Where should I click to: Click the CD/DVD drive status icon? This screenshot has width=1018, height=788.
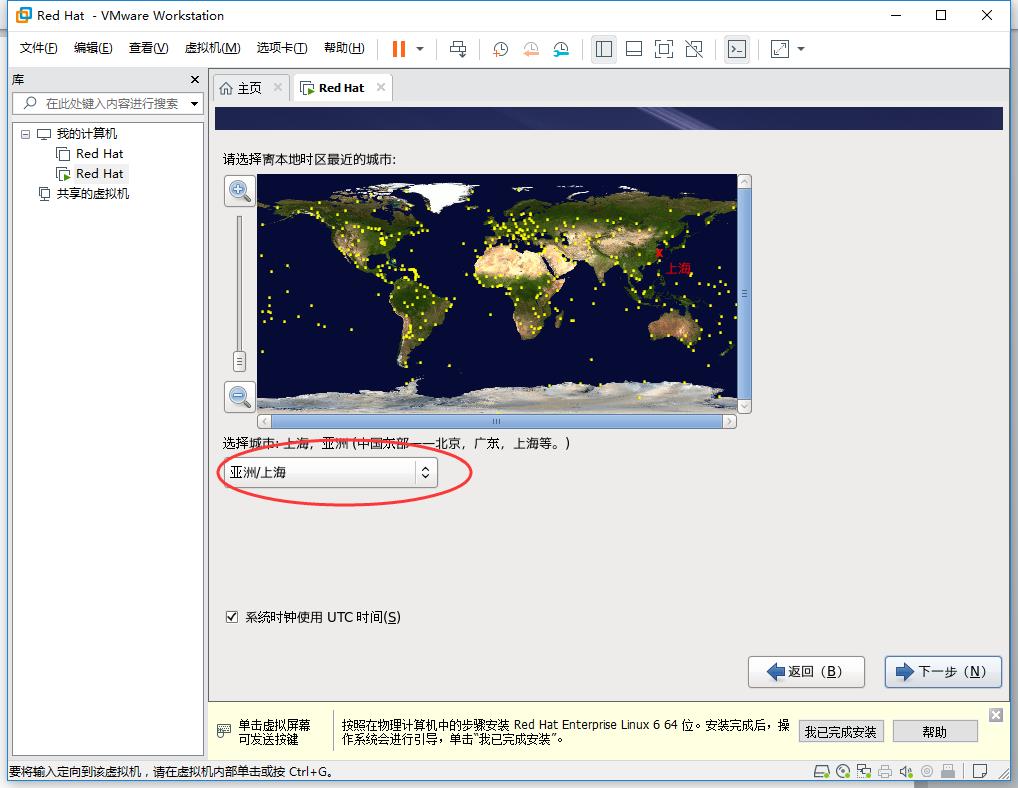843,771
